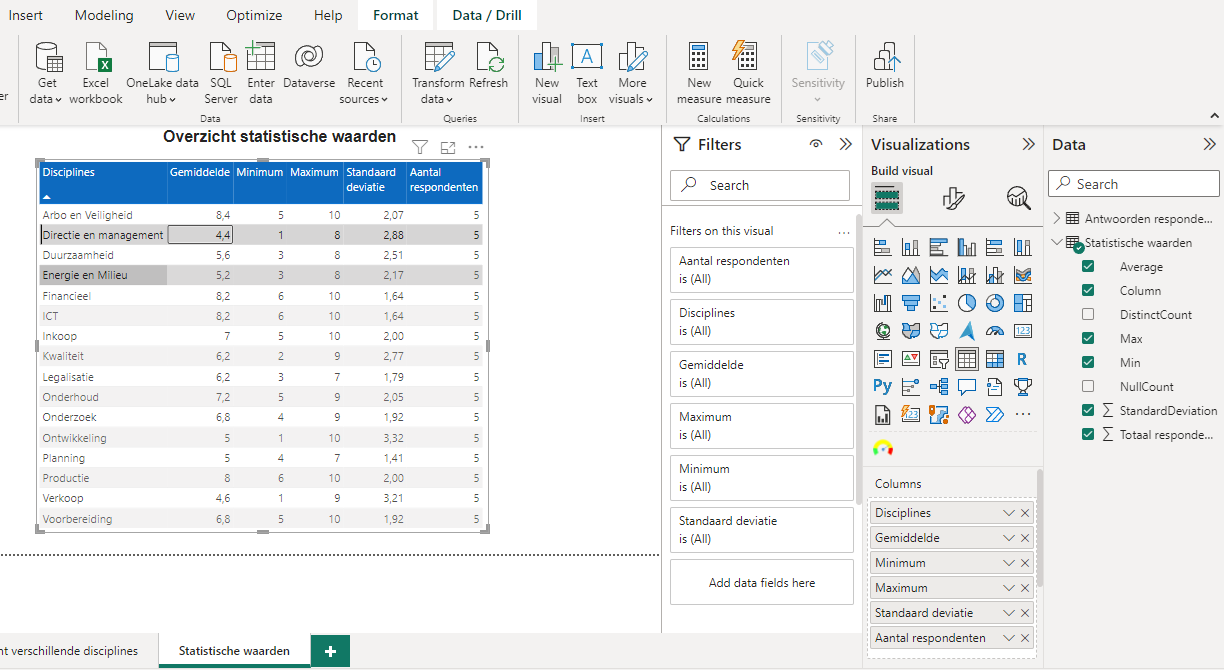Image resolution: width=1224 pixels, height=670 pixels.
Task: Open the Transform data dropdown
Action: (438, 73)
